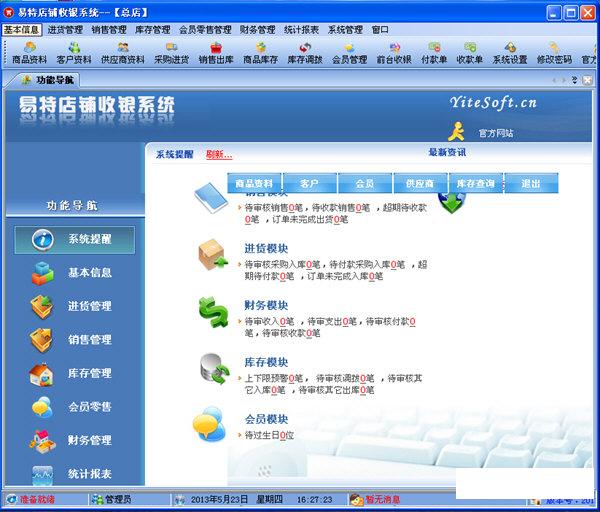
Task: Open the 官方网站 link
Action: (x=496, y=133)
